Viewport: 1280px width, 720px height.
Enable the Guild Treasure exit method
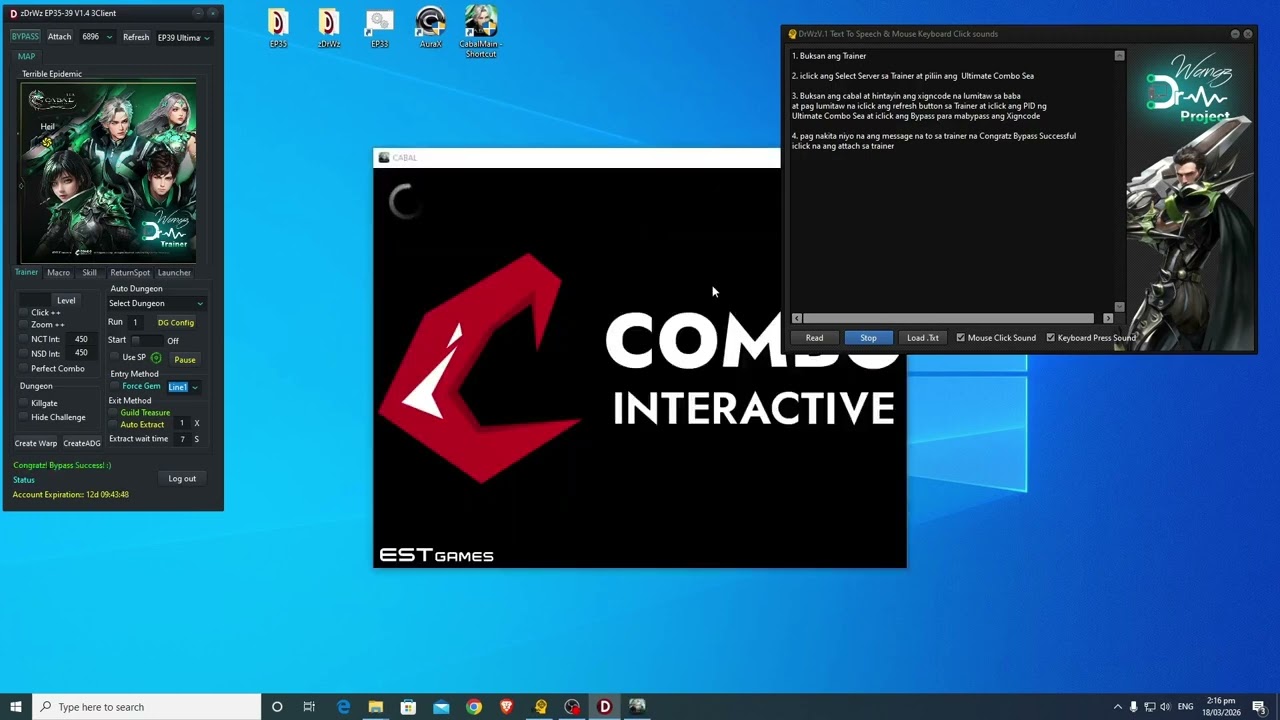113,412
